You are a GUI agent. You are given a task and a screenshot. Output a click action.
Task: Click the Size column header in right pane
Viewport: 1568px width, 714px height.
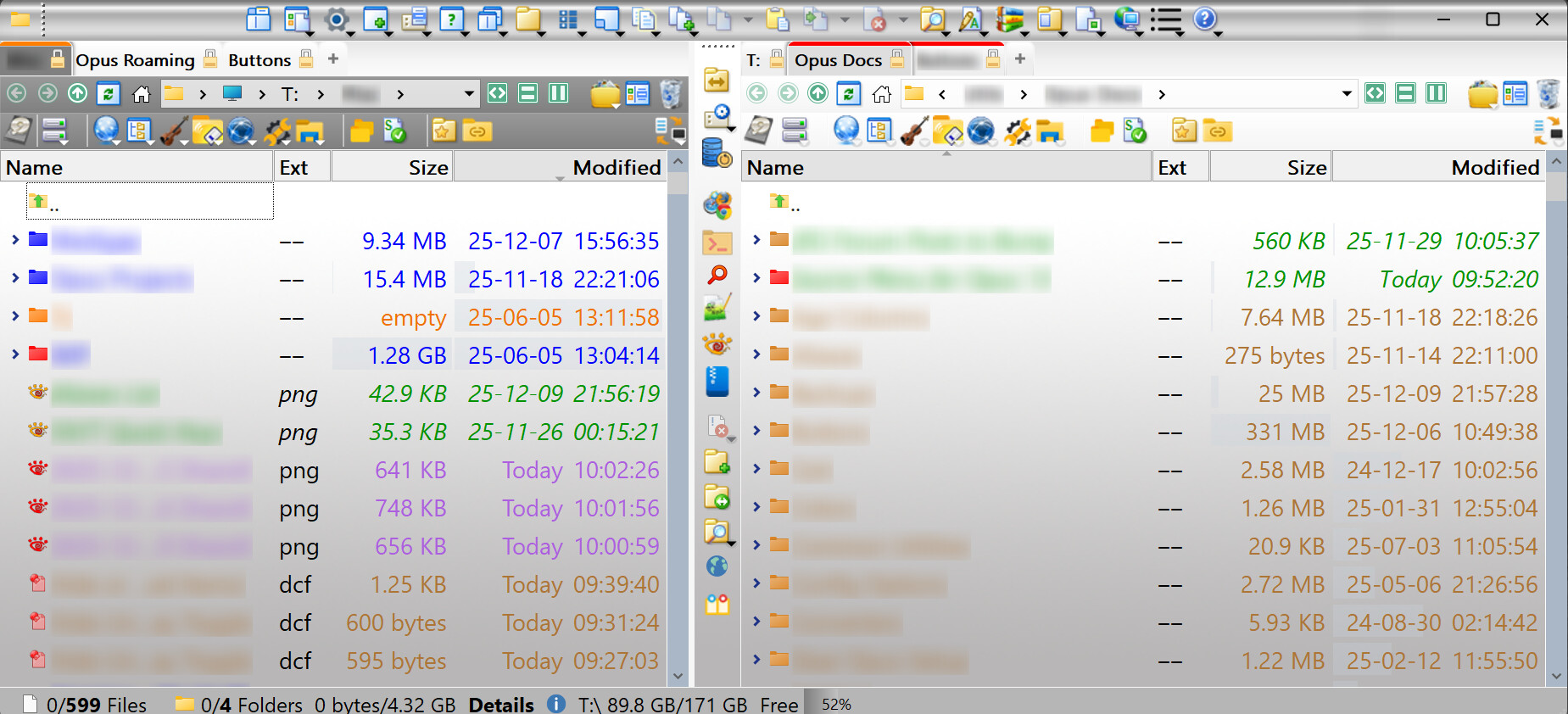coord(1306,168)
